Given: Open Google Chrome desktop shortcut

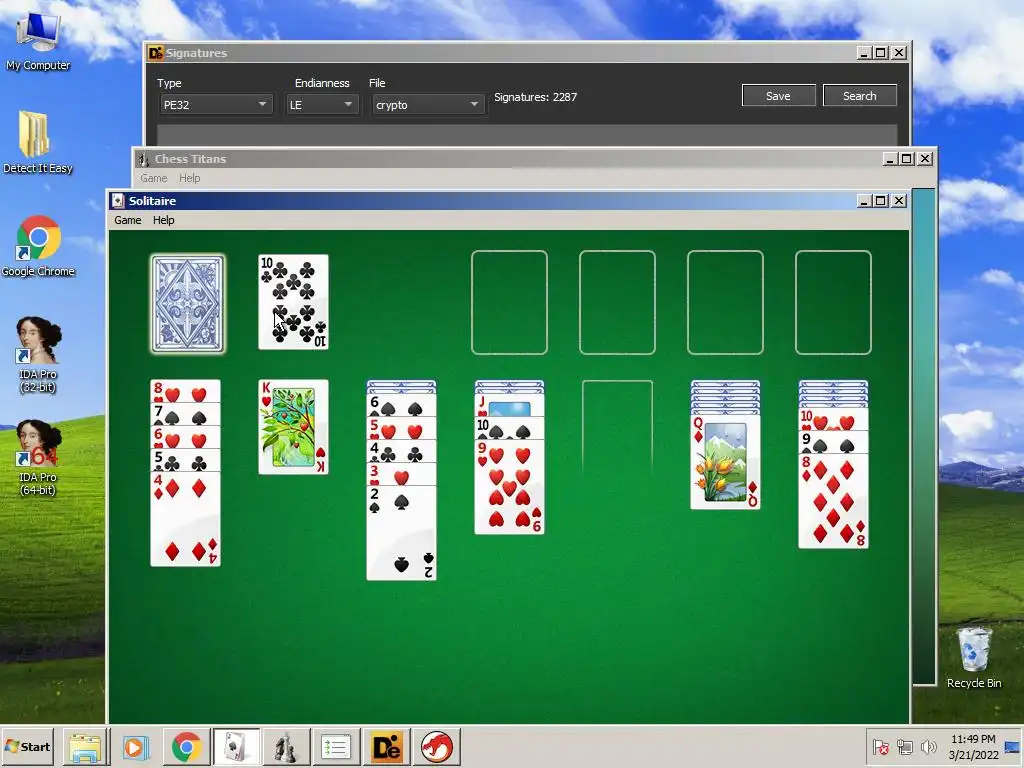Looking at the screenshot, I should pos(38,246).
